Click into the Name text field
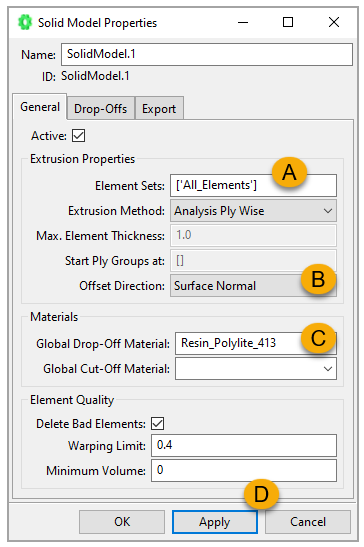Image resolution: width=364 pixels, height=547 pixels. (207, 54)
